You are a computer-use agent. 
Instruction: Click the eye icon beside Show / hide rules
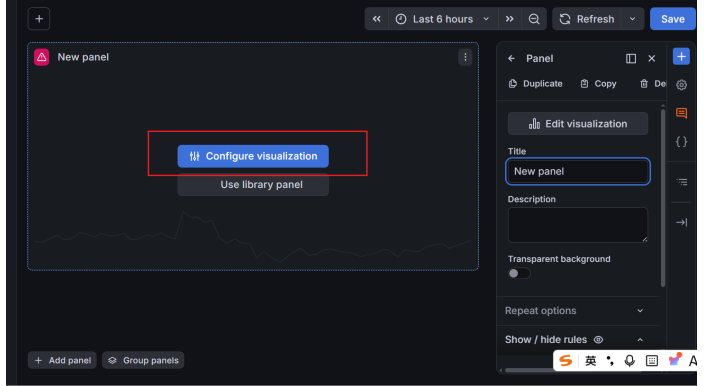click(x=598, y=340)
